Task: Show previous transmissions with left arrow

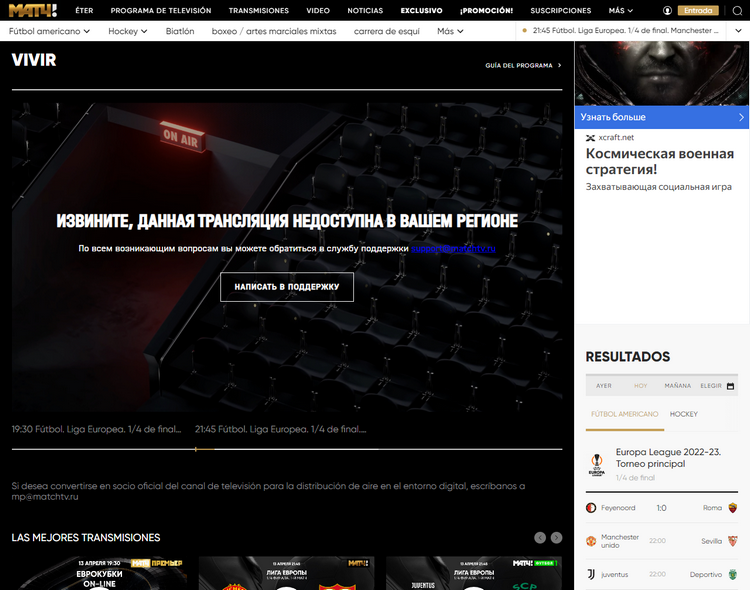Action: tap(540, 537)
